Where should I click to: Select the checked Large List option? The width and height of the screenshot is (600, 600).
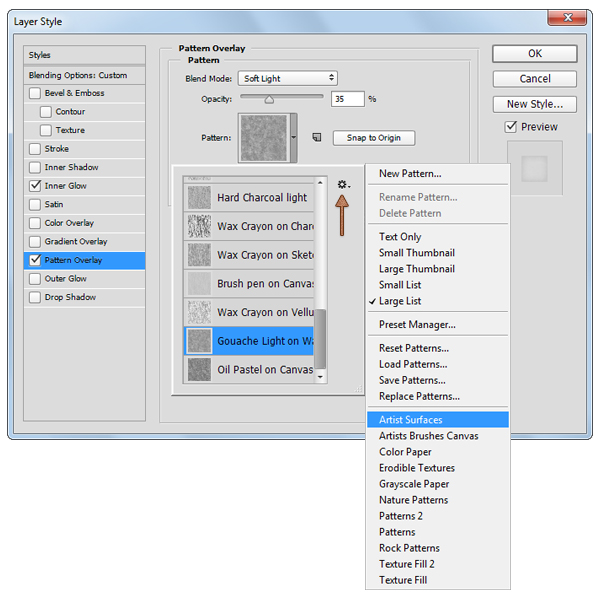pos(437,301)
